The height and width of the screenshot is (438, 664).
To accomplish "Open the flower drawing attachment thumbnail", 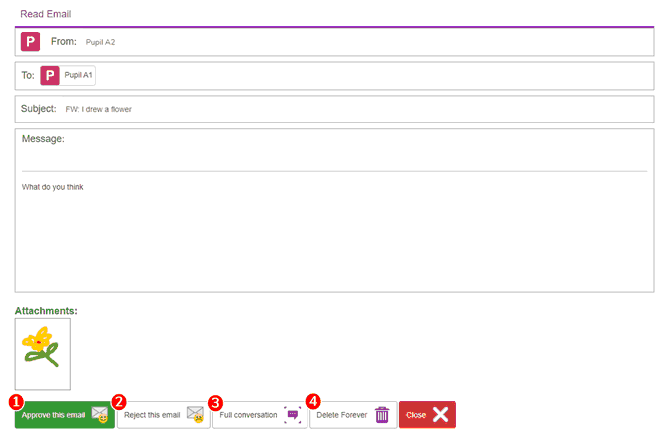I will (43, 354).
